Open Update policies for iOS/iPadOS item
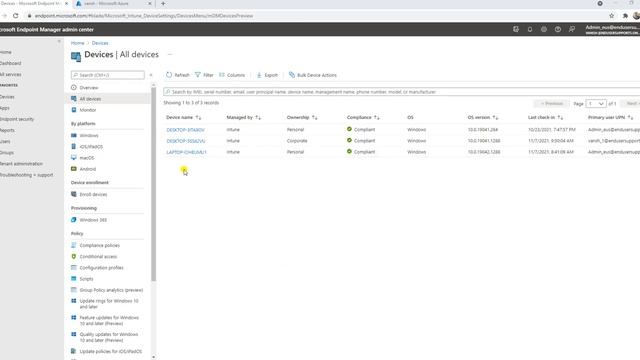The height and width of the screenshot is (360, 640). 111,351
